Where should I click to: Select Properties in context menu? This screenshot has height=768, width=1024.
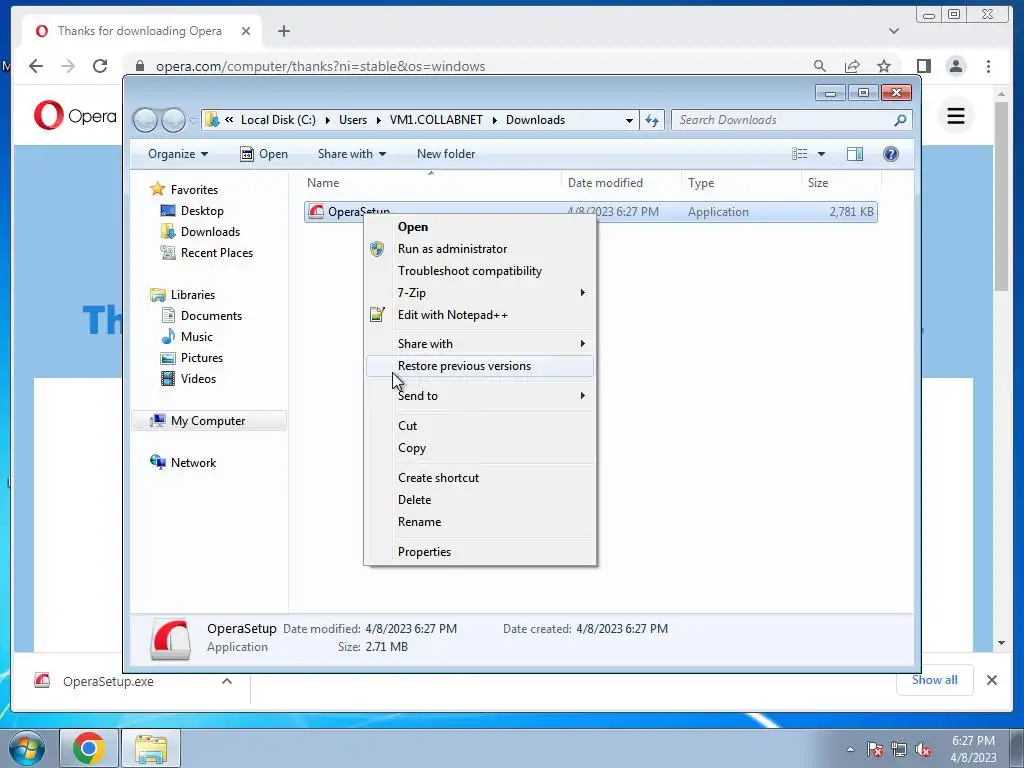click(x=480, y=552)
